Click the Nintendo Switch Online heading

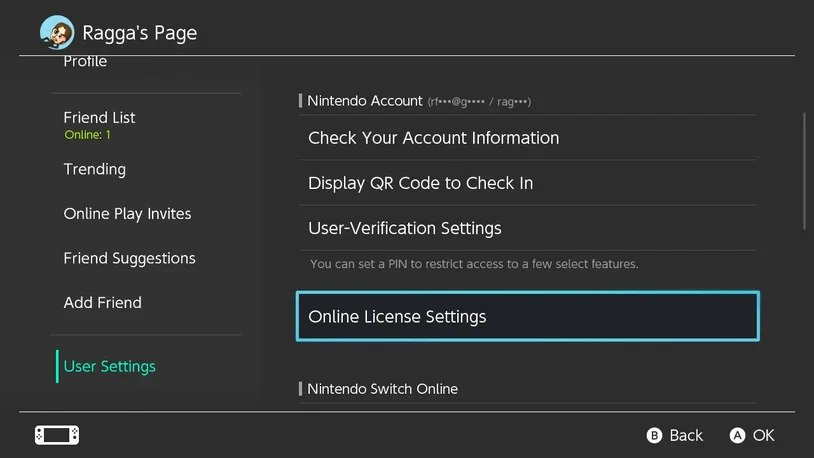tap(383, 389)
